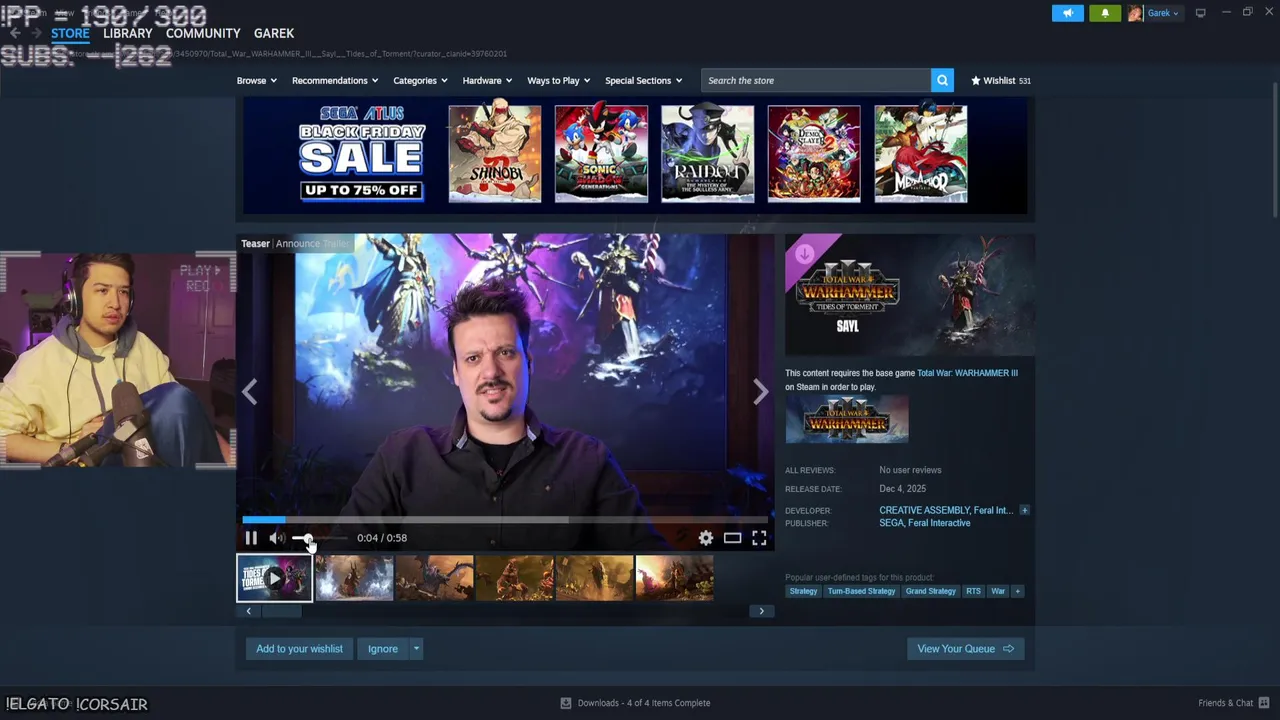This screenshot has width=1280, height=720.
Task: Expand Special Sections menu
Action: (x=643, y=80)
